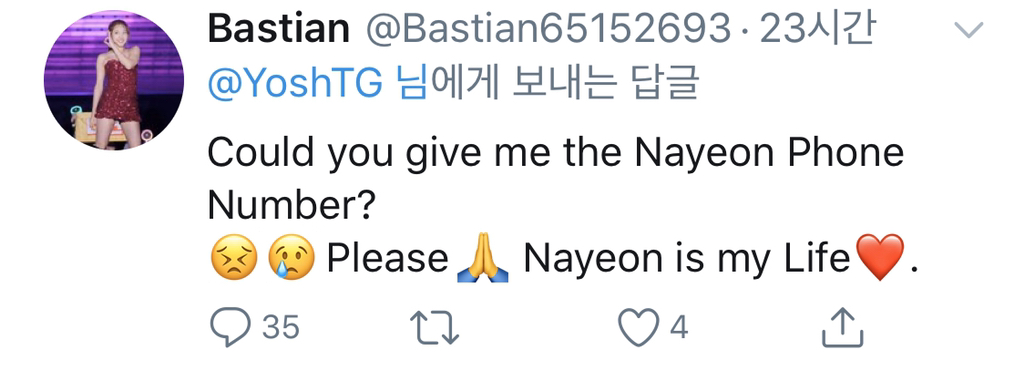Image resolution: width=1024 pixels, height=370 pixels.
Task: Click the reply speech bubble icon
Action: tap(230, 327)
